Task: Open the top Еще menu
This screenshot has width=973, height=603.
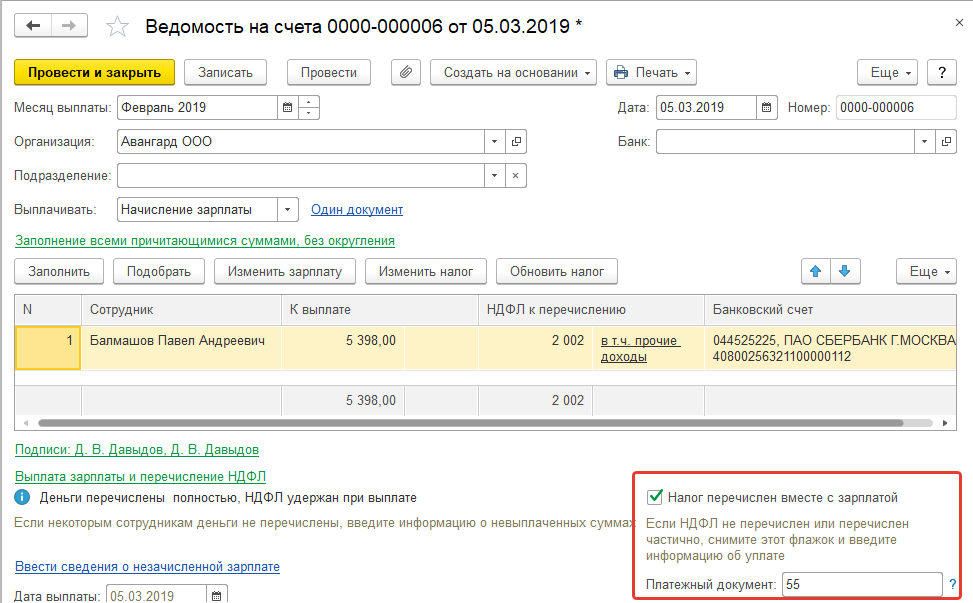Action: 887,73
